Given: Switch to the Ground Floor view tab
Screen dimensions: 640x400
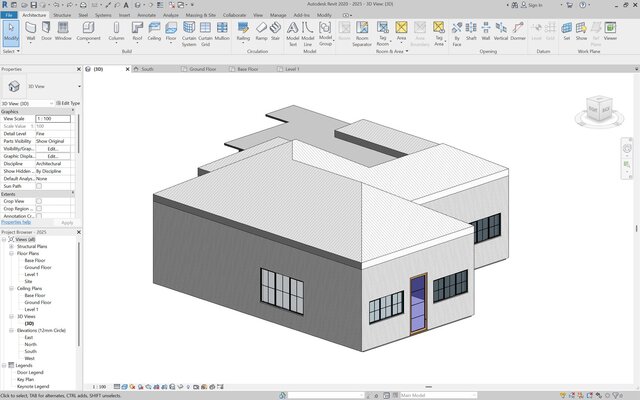Looking at the screenshot, I should pyautogui.click(x=205, y=70).
